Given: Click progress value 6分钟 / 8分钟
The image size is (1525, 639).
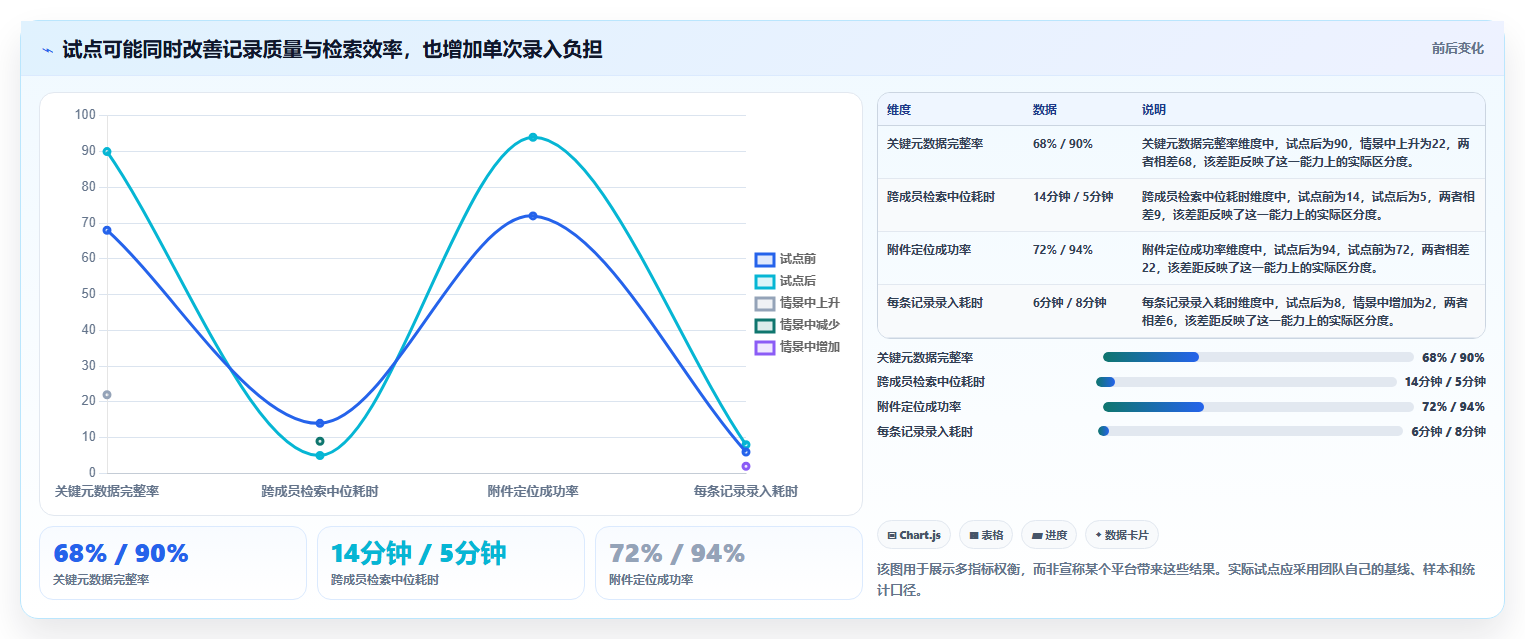Looking at the screenshot, I should click(1448, 432).
